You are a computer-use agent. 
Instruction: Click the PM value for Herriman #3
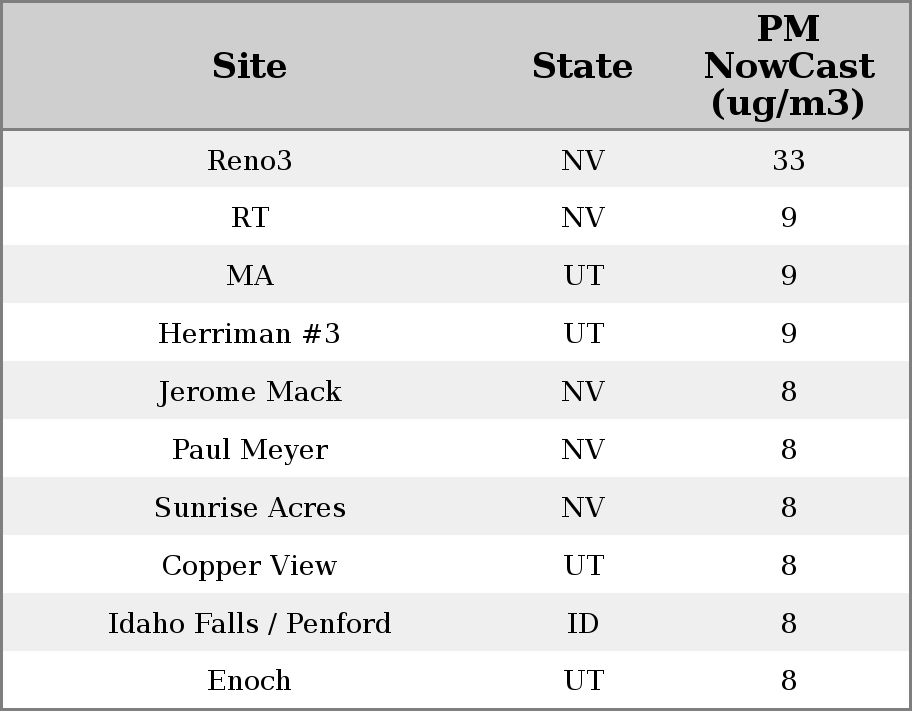point(788,333)
